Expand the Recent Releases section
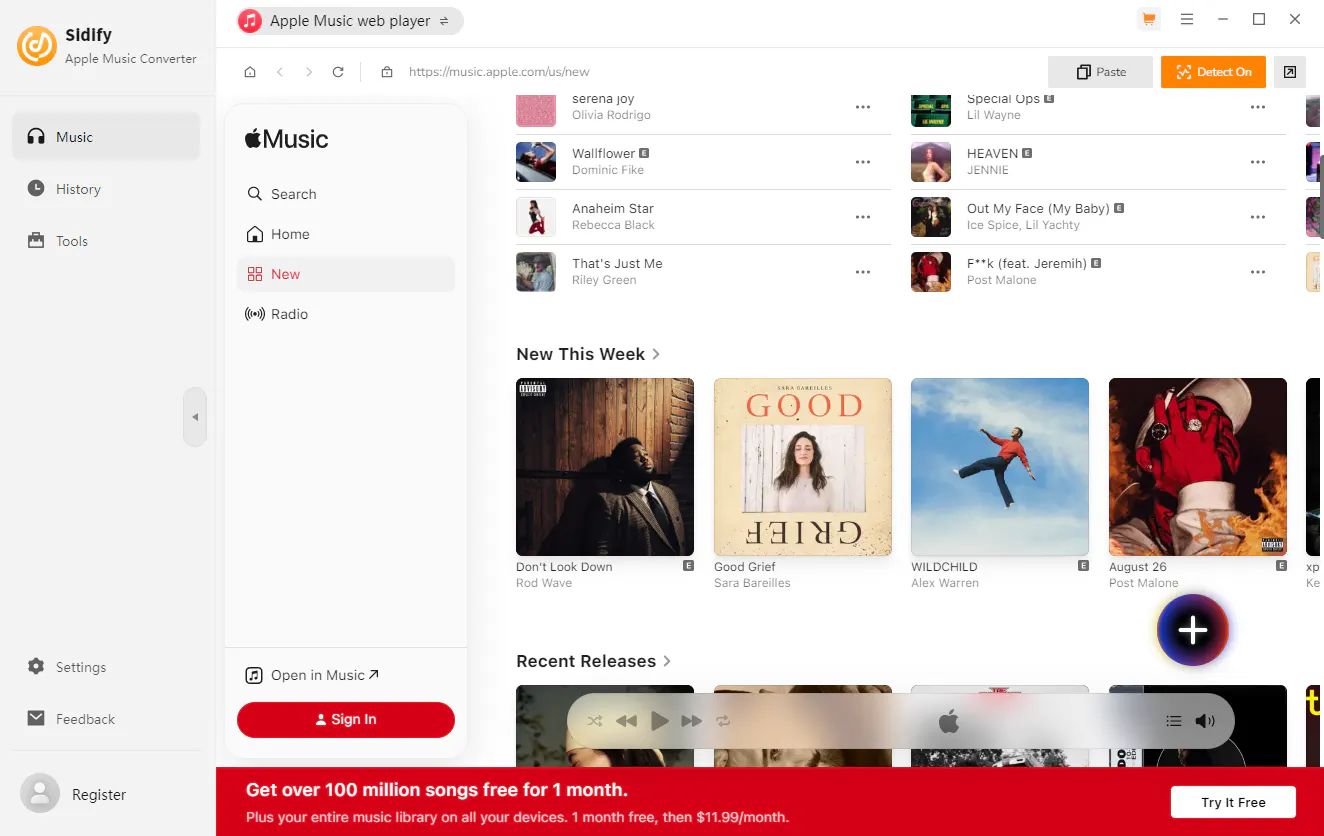 (x=593, y=661)
